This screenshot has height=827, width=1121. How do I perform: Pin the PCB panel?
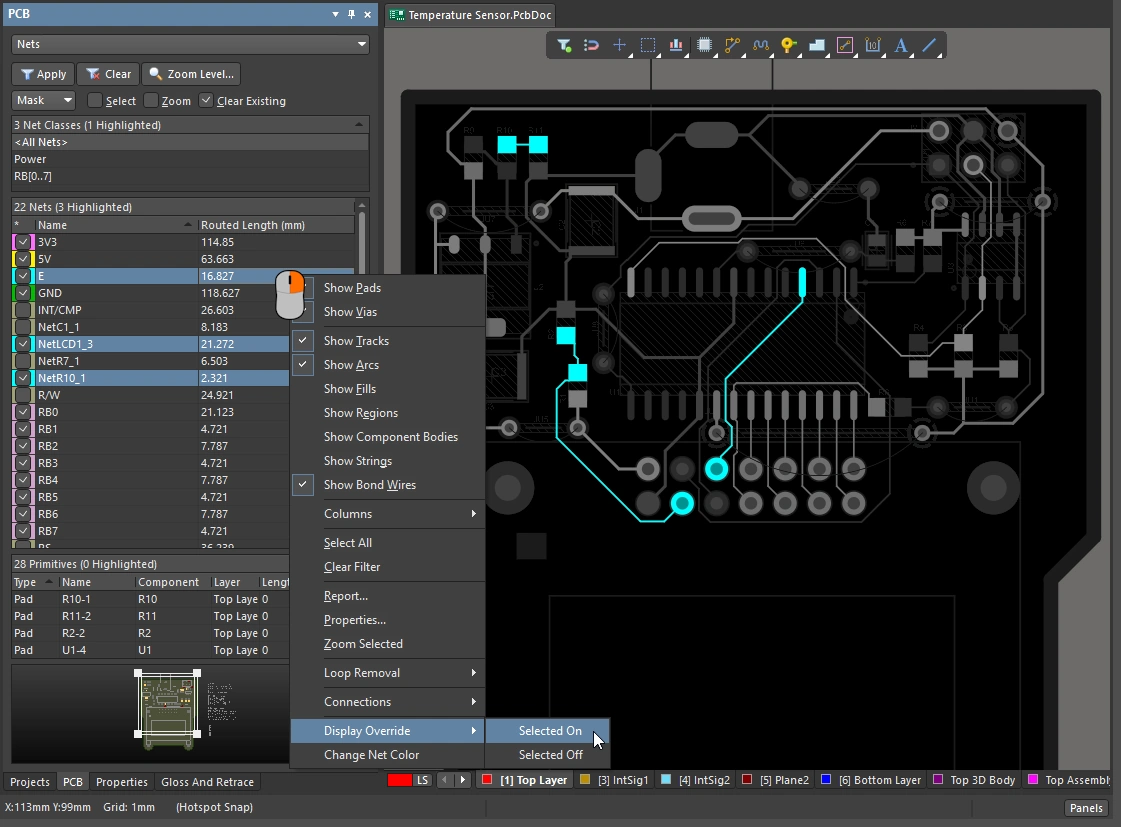coord(351,14)
